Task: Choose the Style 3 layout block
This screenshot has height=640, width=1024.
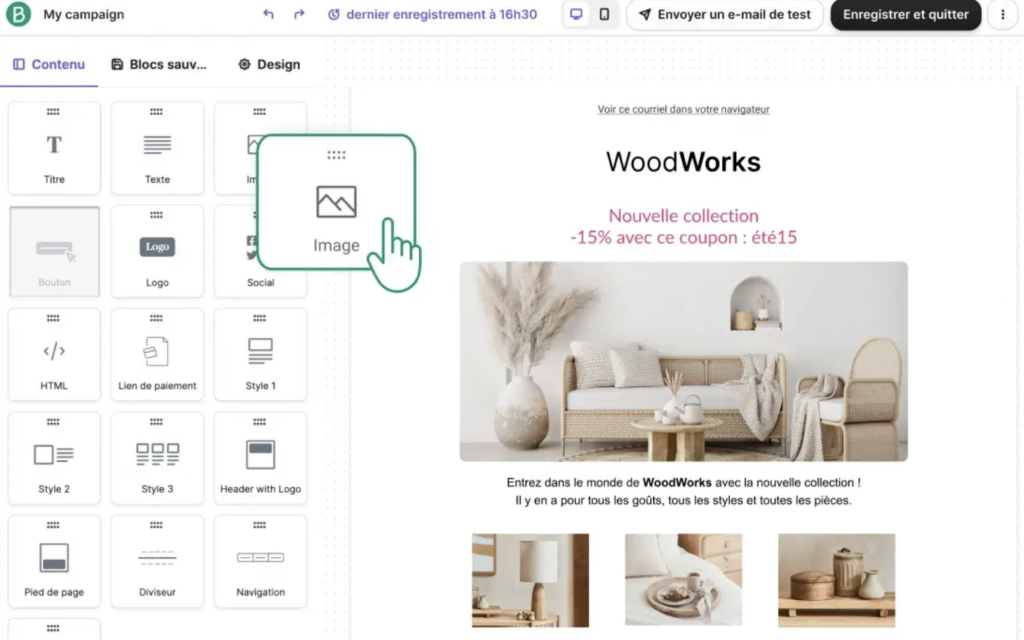Action: point(157,458)
